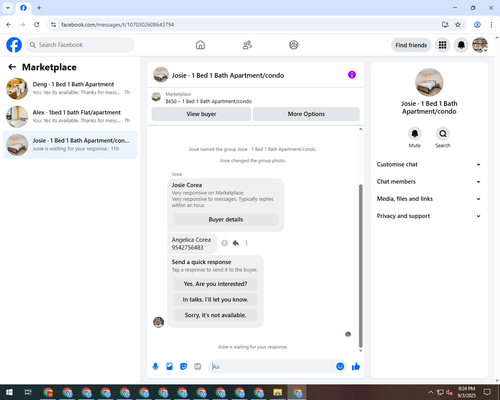The height and width of the screenshot is (400, 500).
Task: Click the Find friends button
Action: 411,45
